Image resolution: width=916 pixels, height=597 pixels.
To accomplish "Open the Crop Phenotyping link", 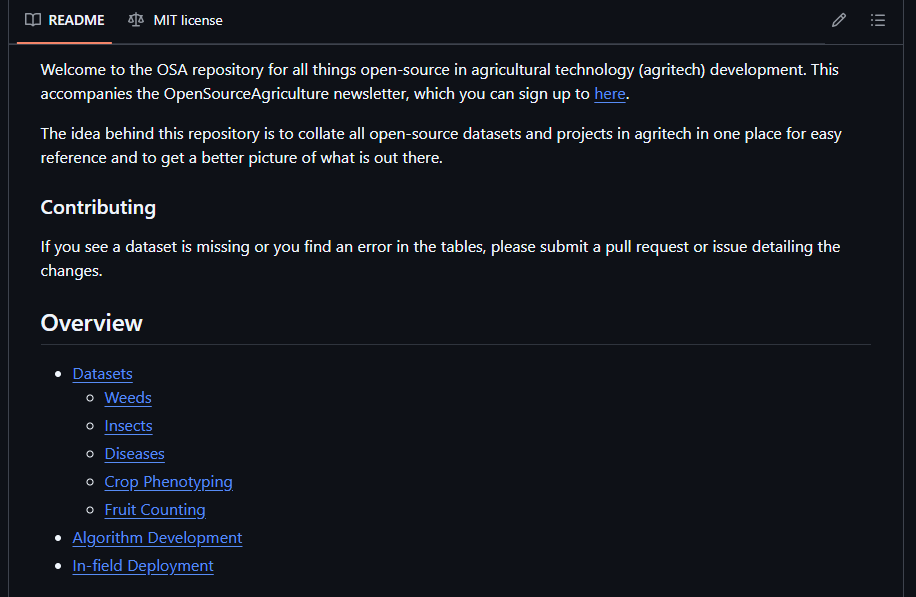I will tap(168, 482).
